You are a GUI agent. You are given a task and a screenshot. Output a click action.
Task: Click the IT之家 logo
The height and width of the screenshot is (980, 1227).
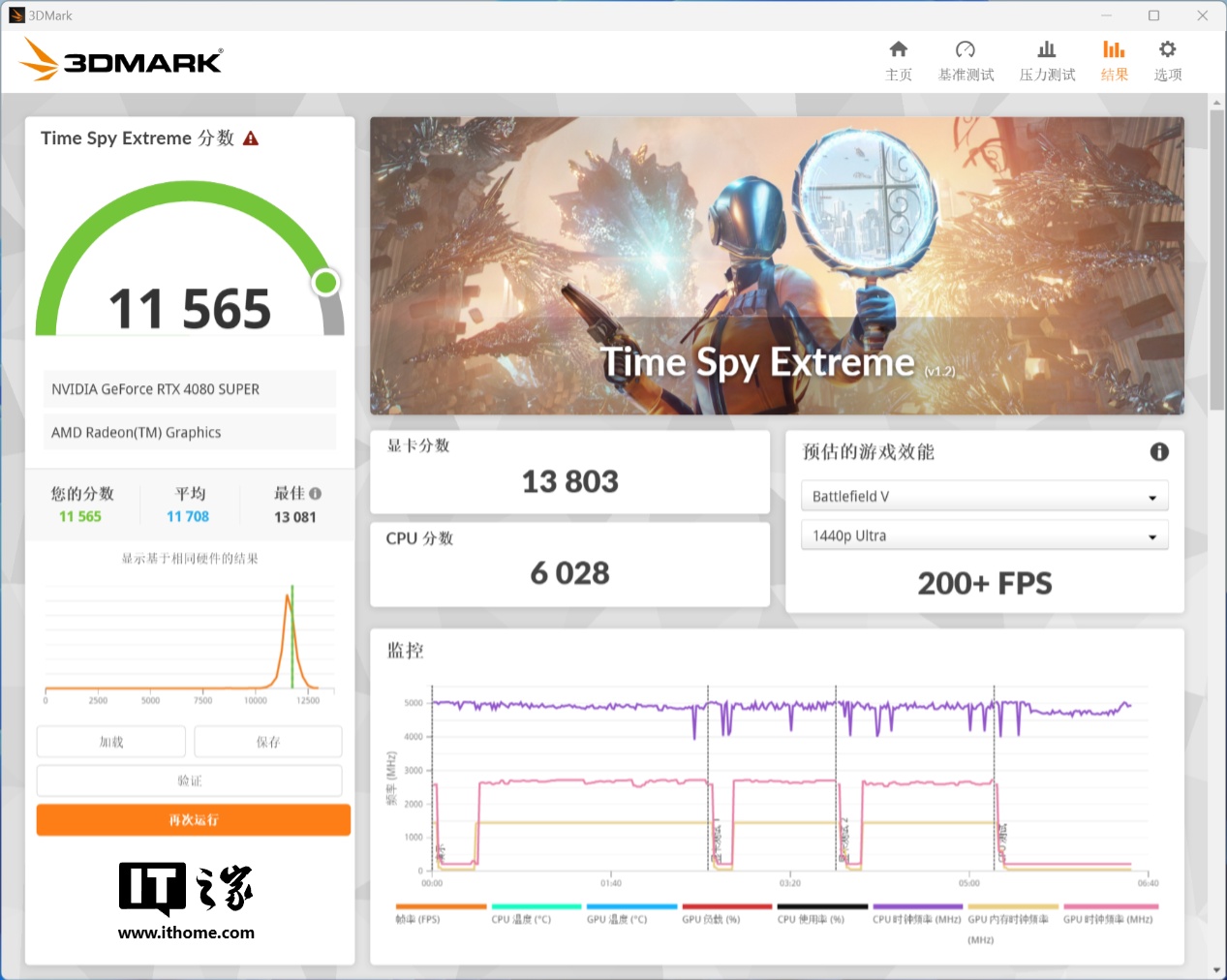pos(186,898)
